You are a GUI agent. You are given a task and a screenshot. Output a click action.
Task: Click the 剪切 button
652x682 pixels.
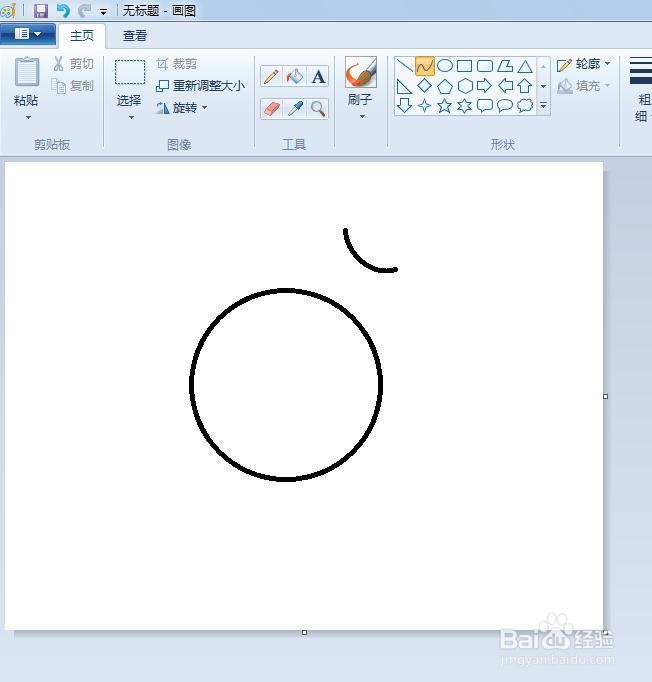[73, 64]
